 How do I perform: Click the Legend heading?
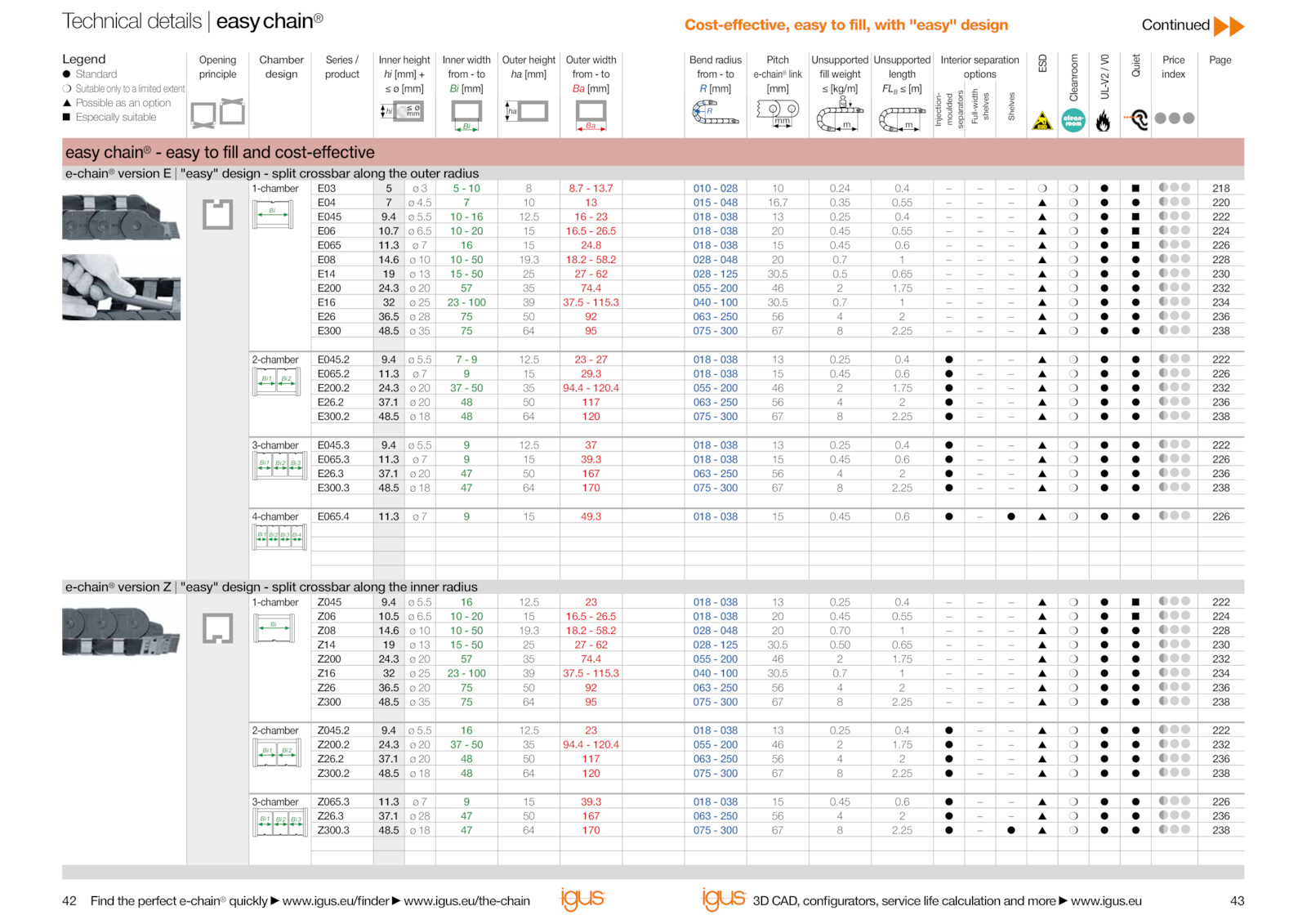84,60
